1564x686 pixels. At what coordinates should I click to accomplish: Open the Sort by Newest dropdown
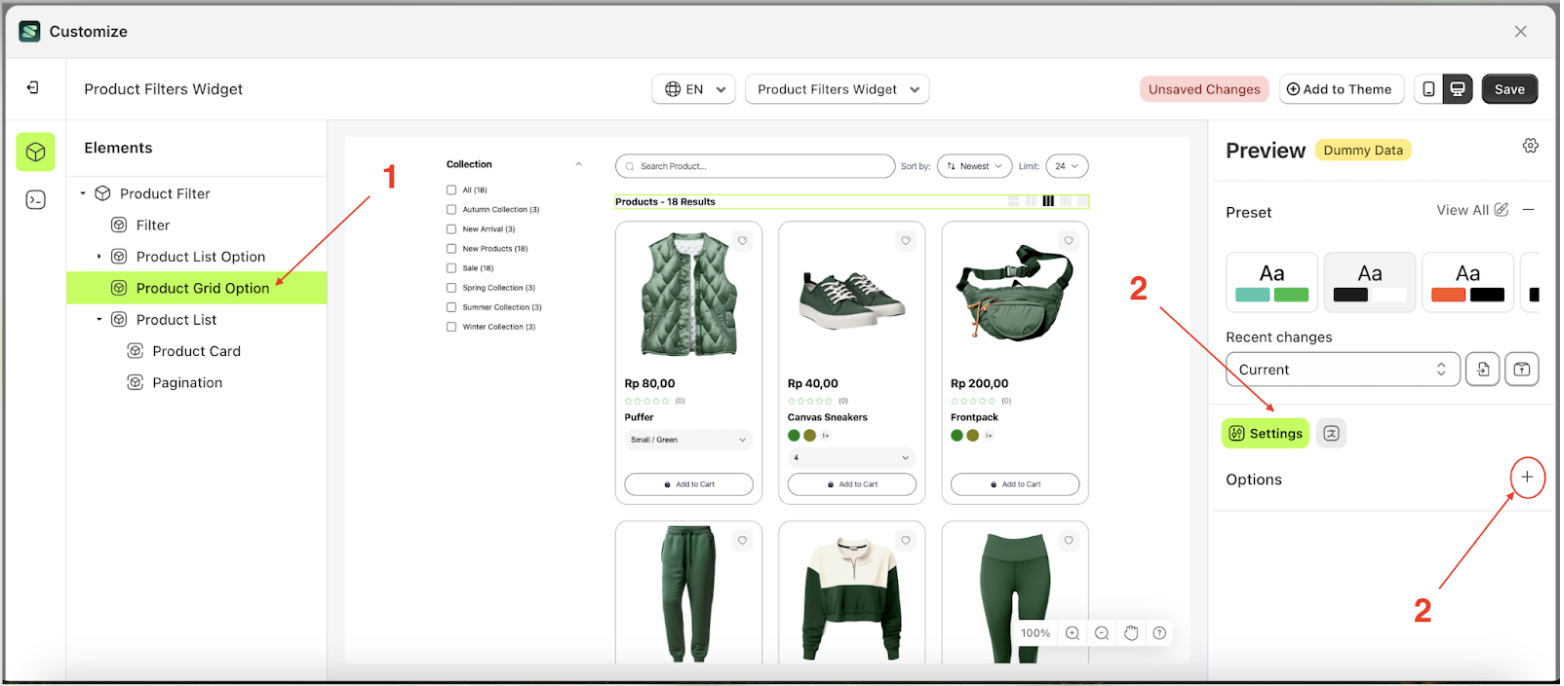[974, 166]
